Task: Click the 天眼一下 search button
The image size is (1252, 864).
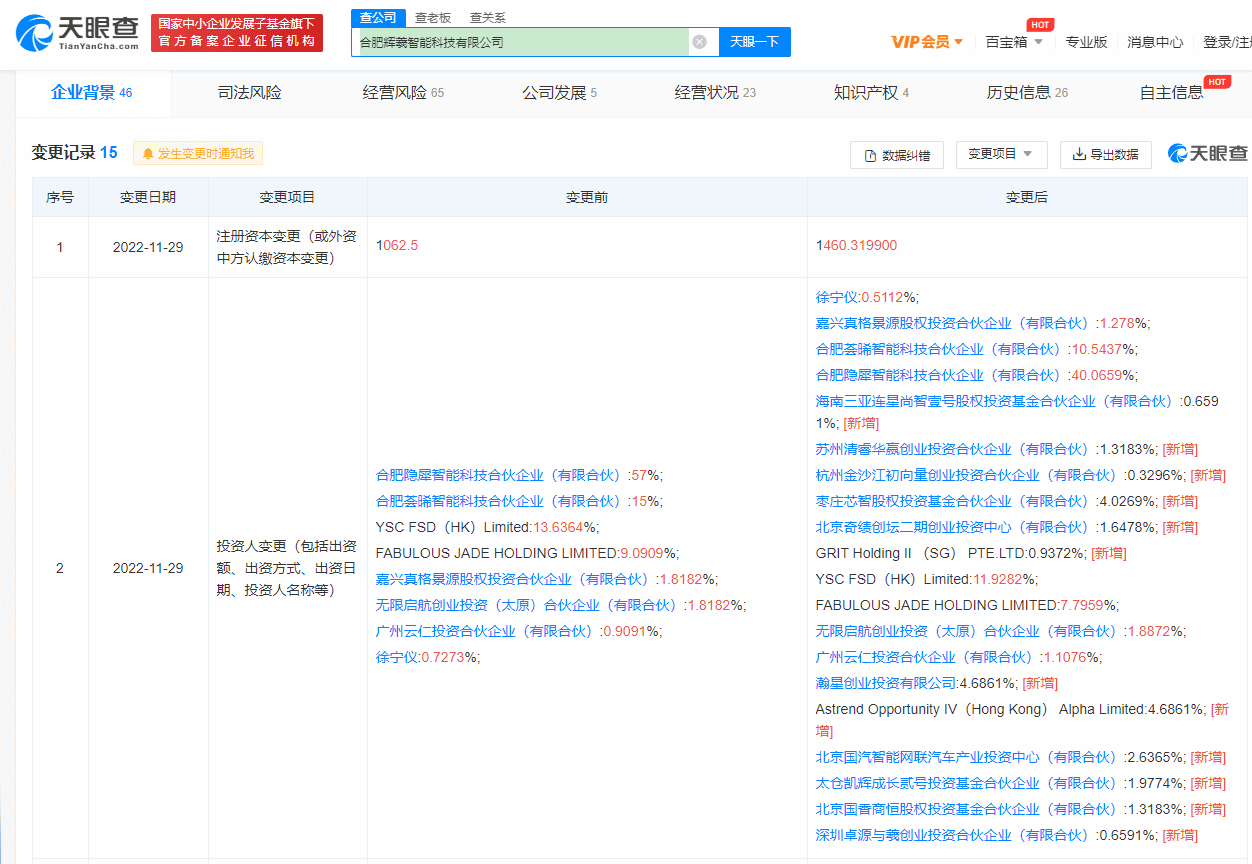Action: 754,41
